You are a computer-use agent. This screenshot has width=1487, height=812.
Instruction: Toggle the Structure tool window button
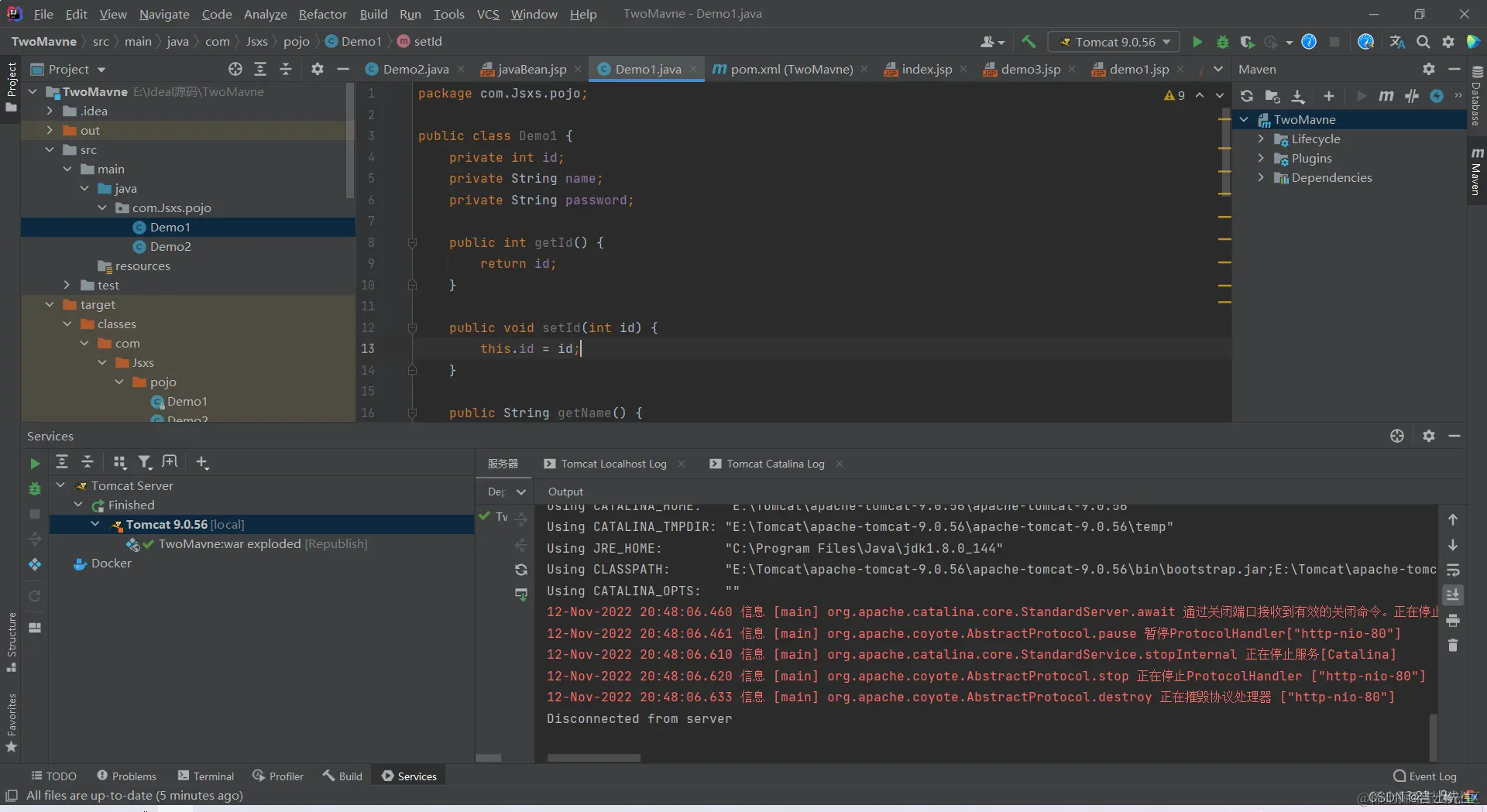(x=11, y=642)
